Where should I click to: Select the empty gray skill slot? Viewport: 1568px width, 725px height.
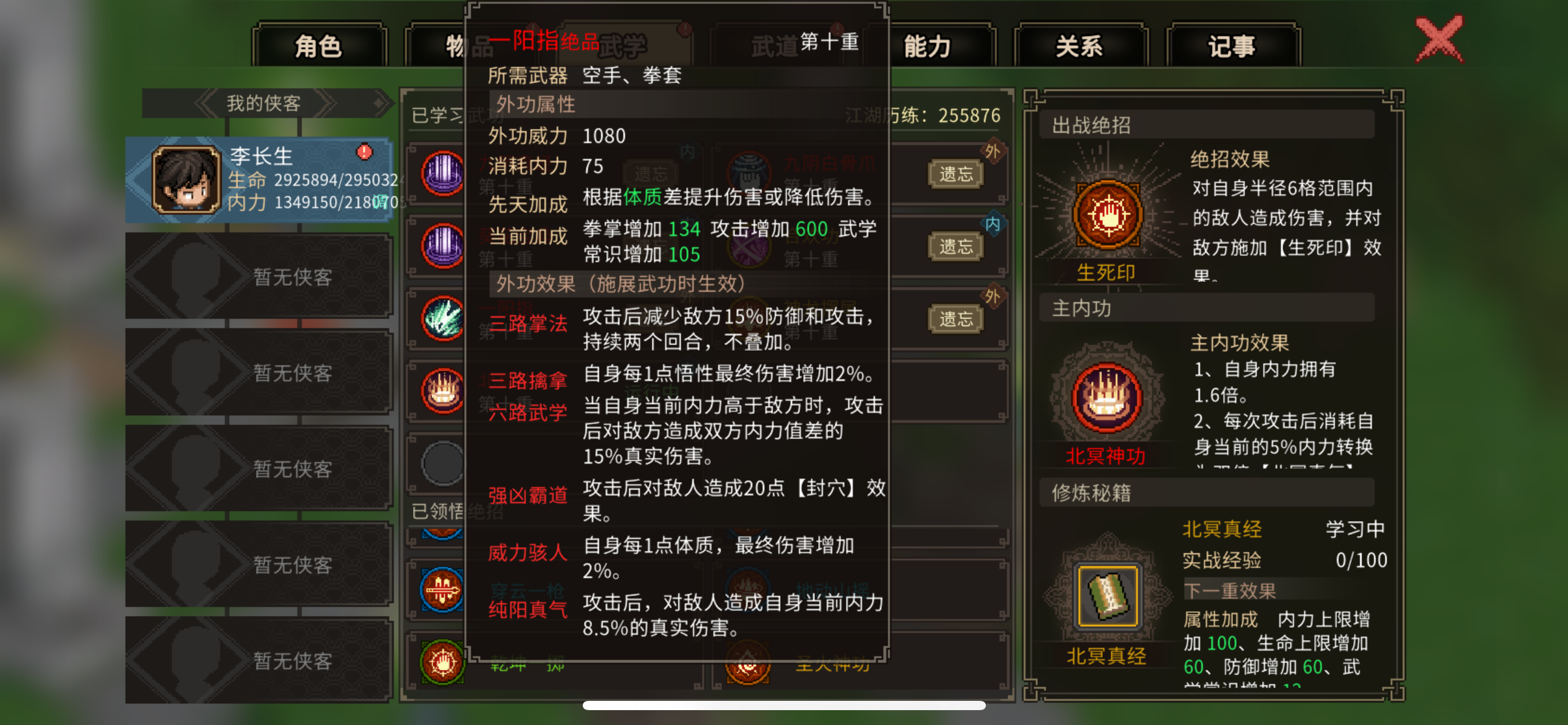[x=443, y=463]
